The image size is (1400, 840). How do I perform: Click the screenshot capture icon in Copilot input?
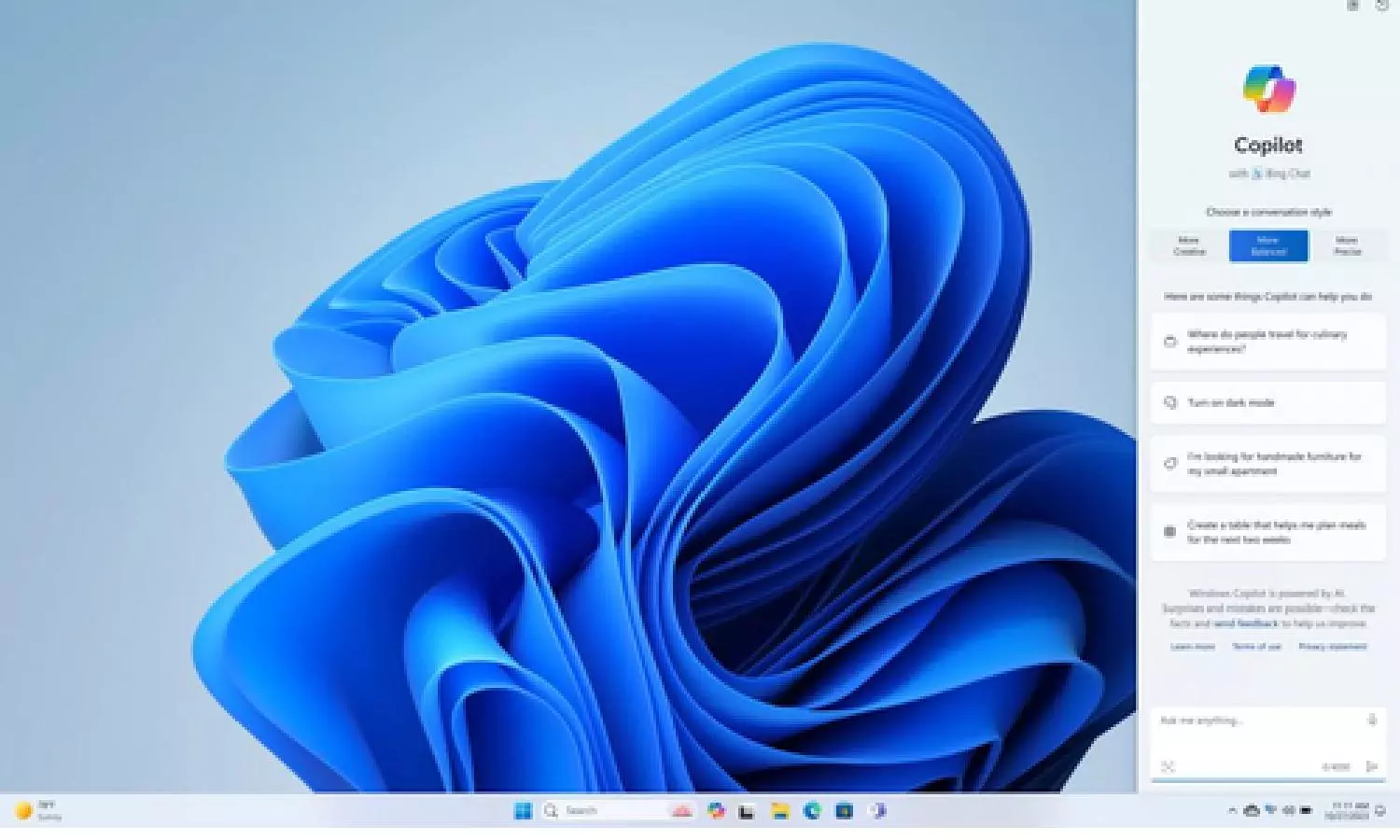pyautogui.click(x=1168, y=766)
